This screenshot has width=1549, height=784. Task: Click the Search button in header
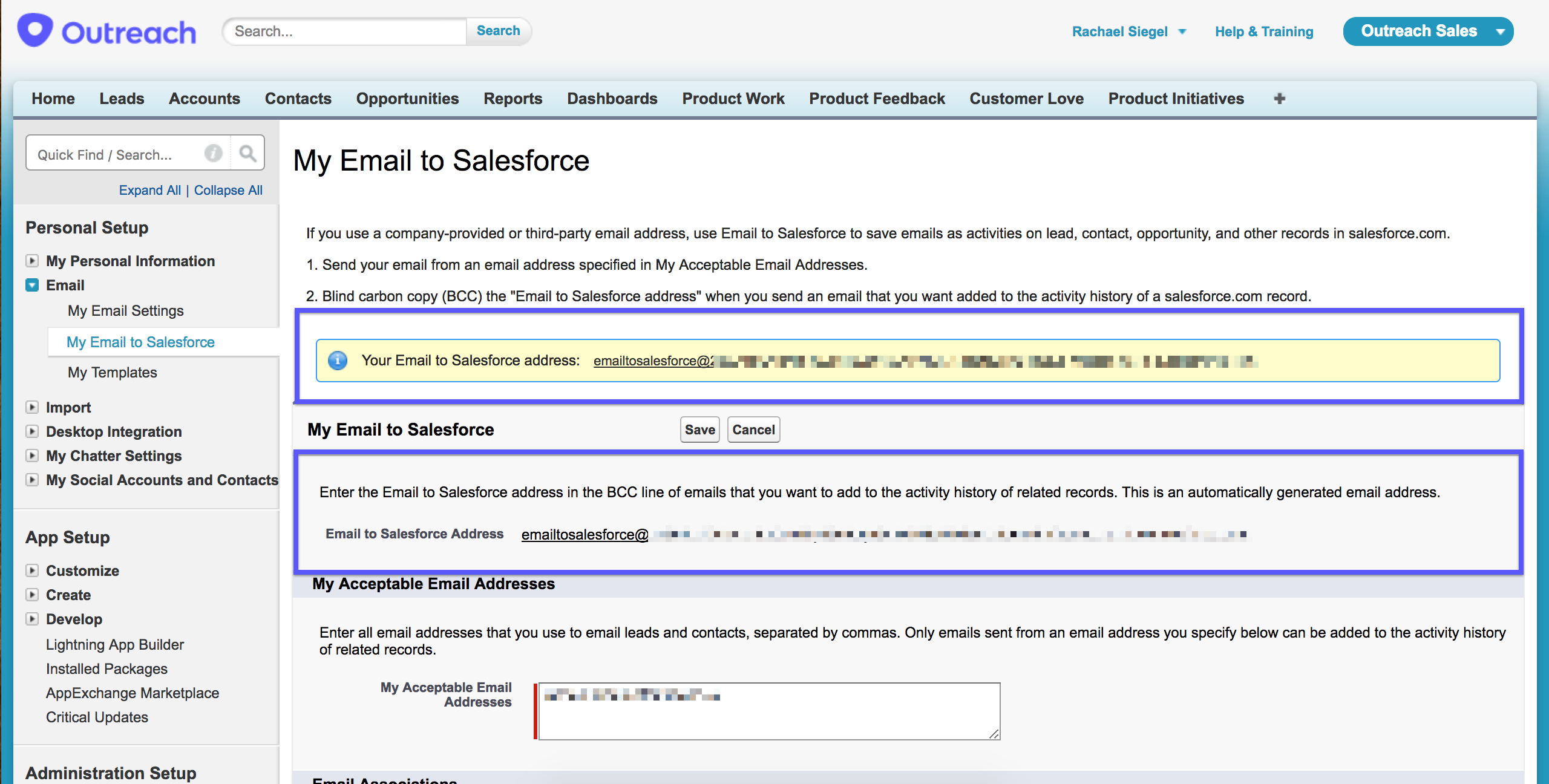click(498, 31)
